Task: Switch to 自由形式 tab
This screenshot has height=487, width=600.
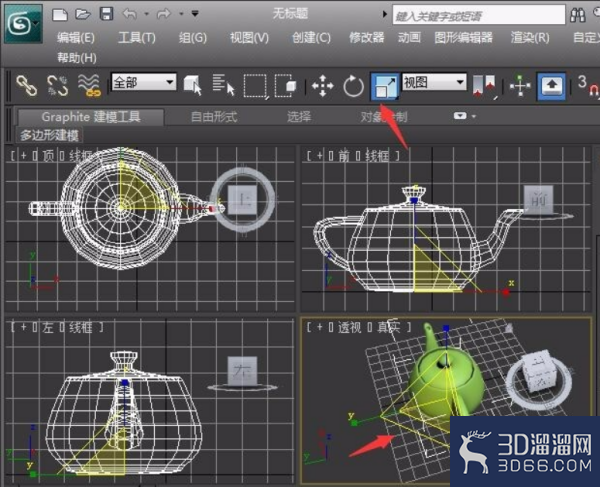Action: point(214,116)
